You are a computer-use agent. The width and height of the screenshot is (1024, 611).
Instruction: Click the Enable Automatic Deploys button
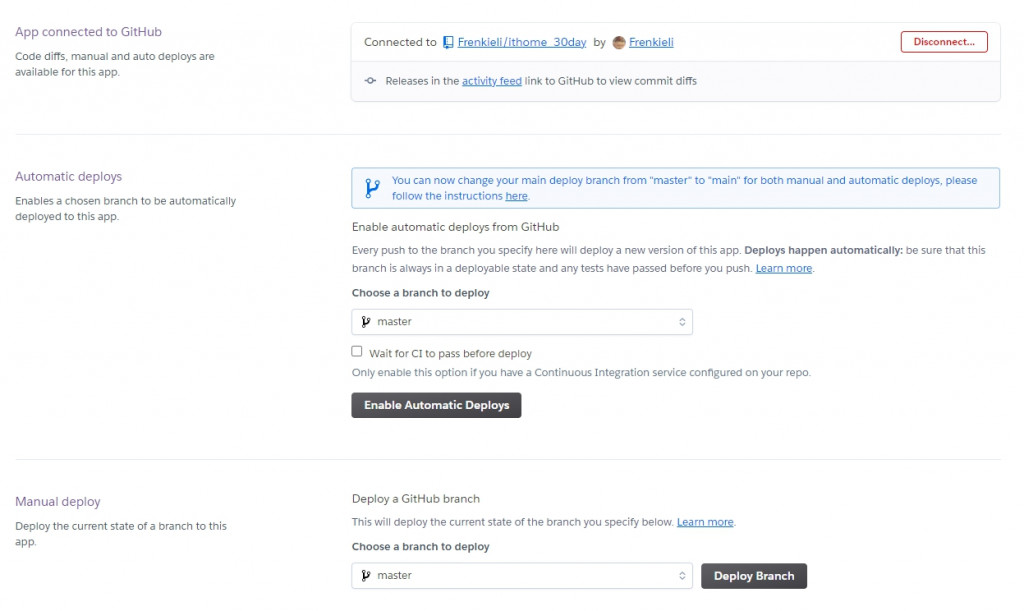coord(436,405)
